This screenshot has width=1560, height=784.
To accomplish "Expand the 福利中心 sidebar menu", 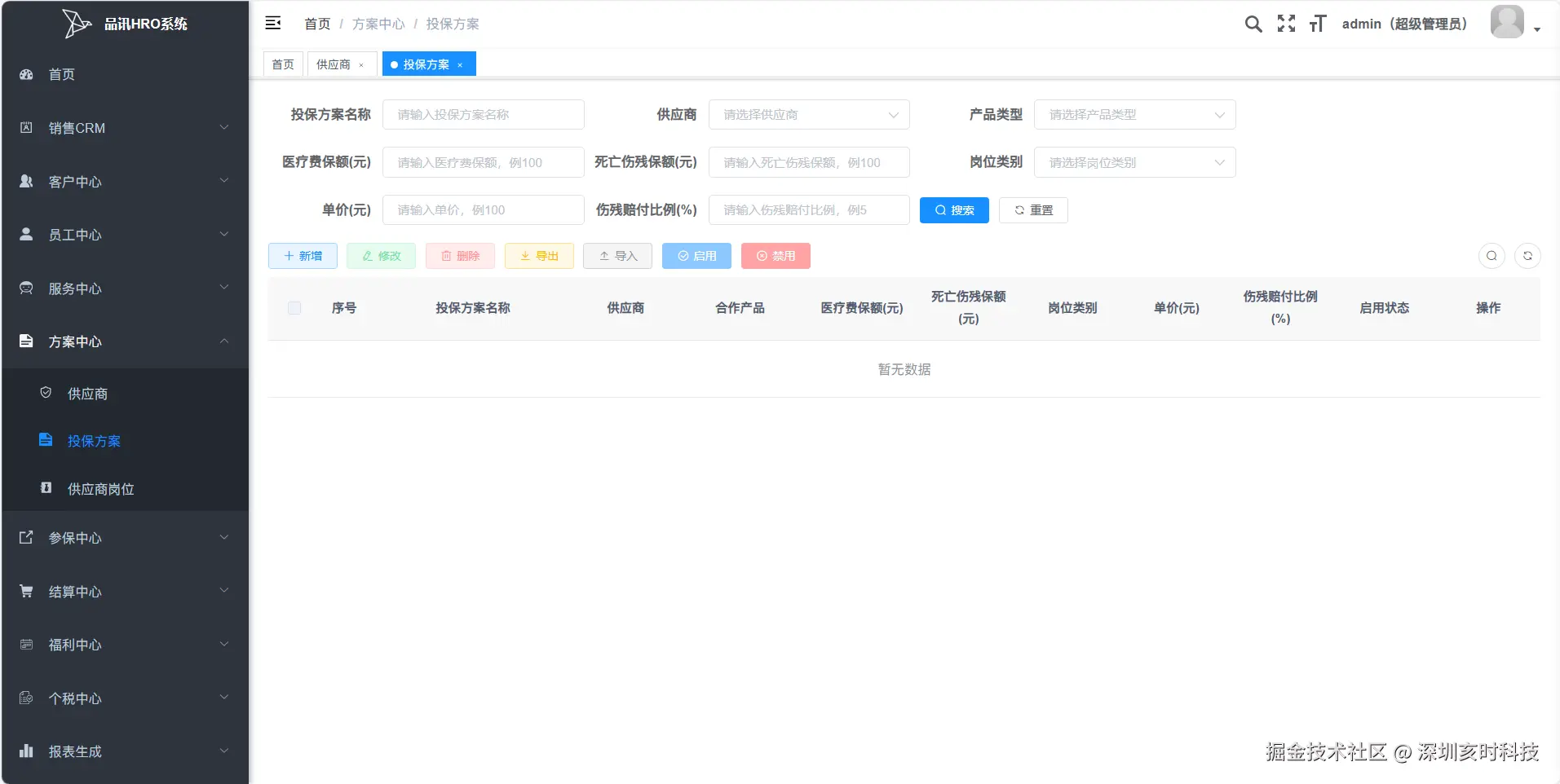I will [x=125, y=645].
